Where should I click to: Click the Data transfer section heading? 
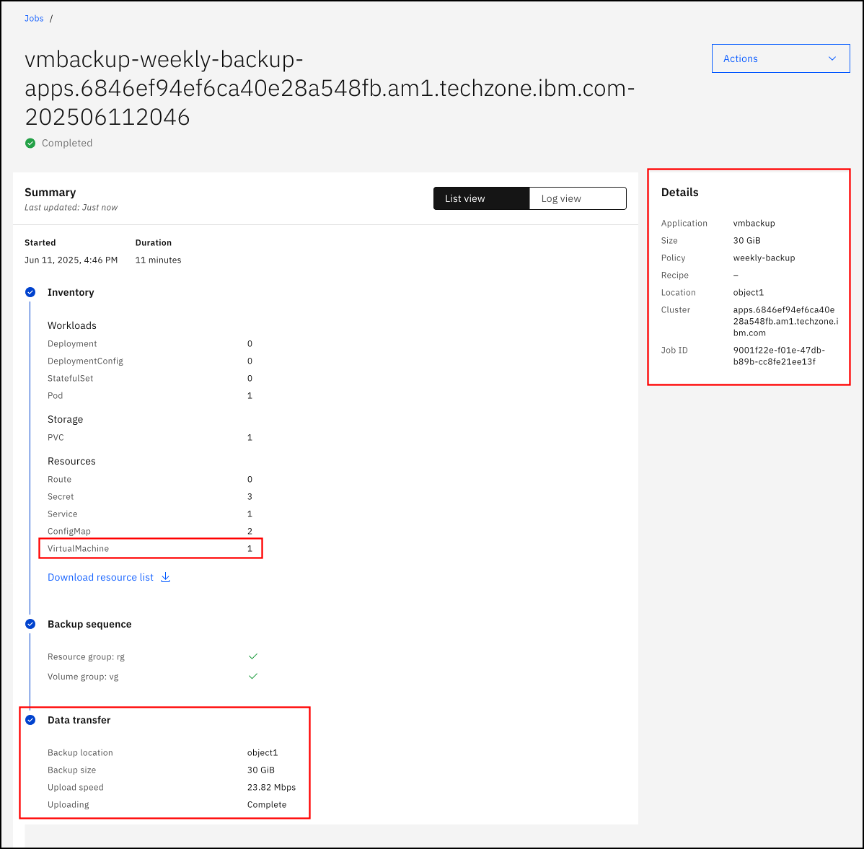pyautogui.click(x=79, y=720)
